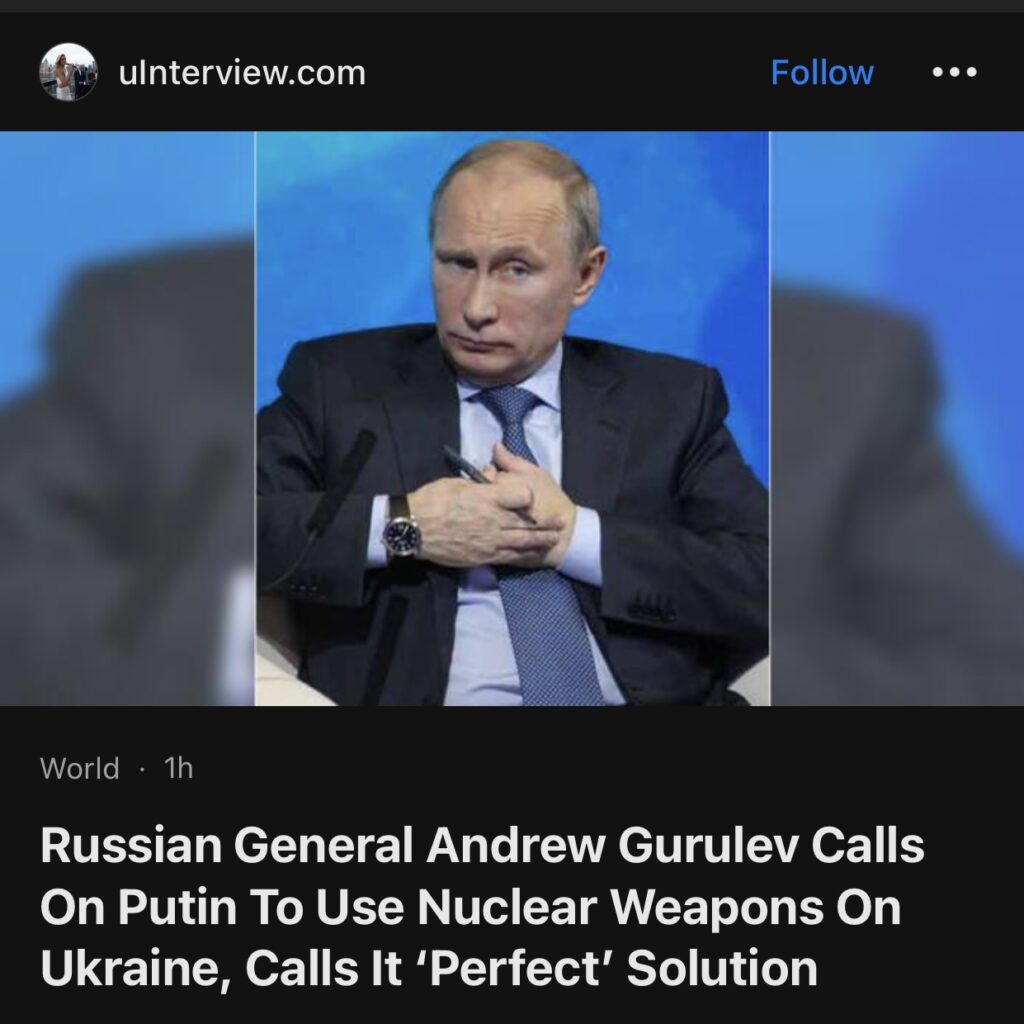Click the wristwatch in the article photo
Screen dimensions: 1024x1024
tap(401, 530)
